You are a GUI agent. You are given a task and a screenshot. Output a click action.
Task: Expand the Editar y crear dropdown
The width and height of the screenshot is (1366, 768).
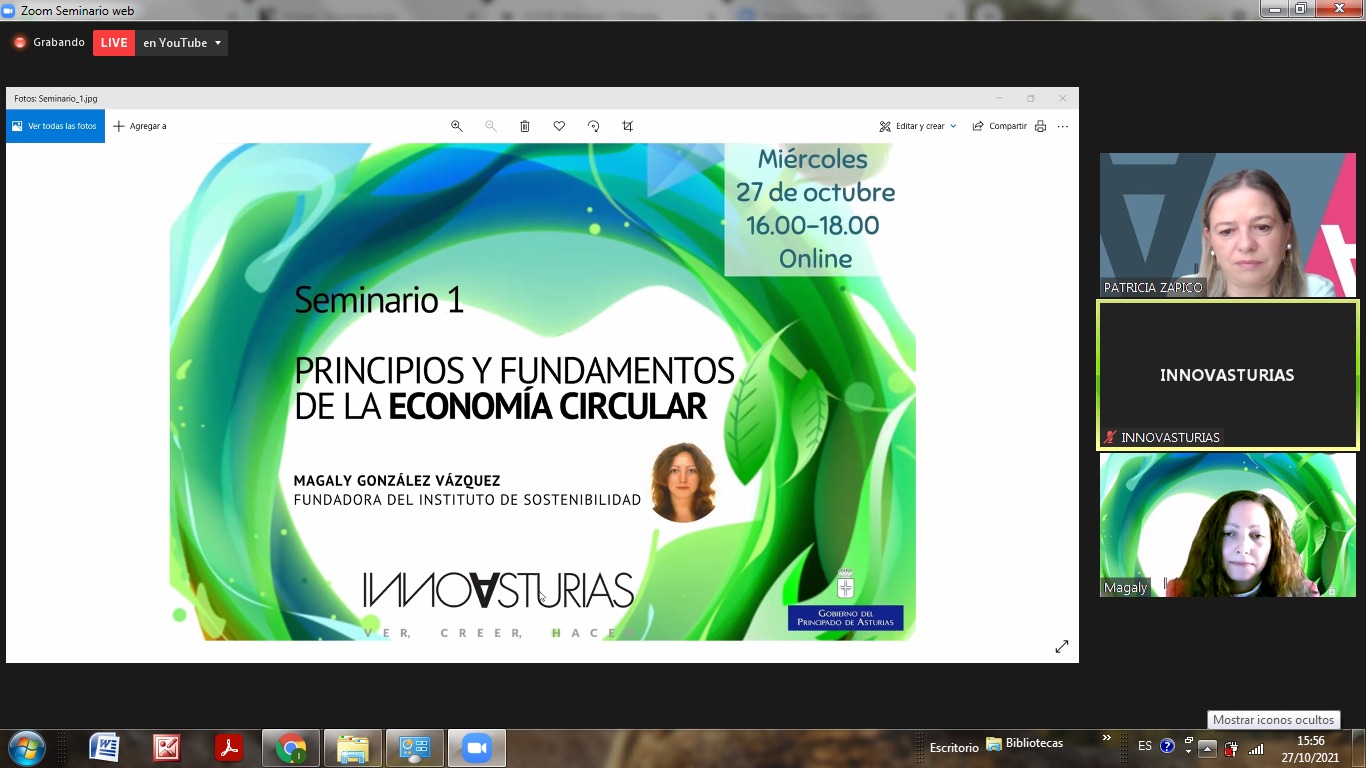tap(918, 126)
